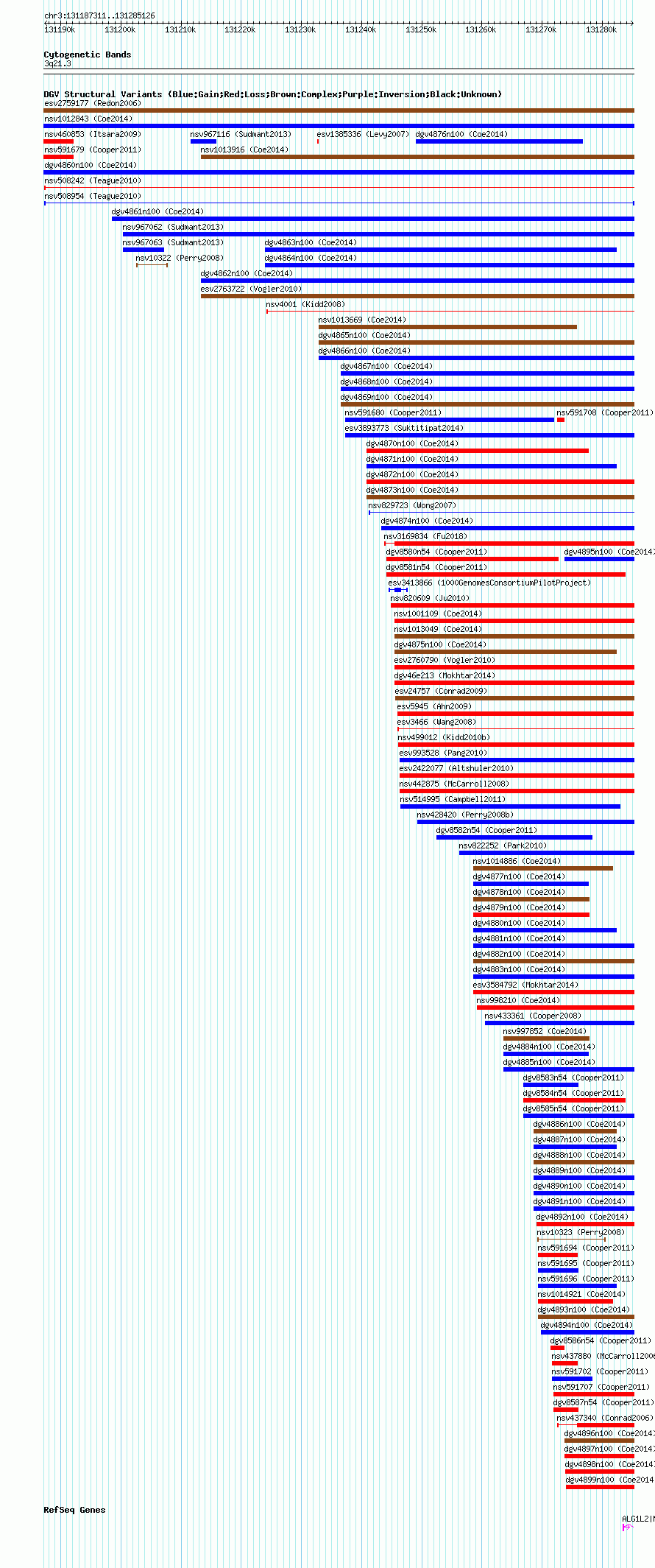Open nsv433361 (Cooper2008) variant
The height and width of the screenshot is (1568, 655).
[533, 1016]
